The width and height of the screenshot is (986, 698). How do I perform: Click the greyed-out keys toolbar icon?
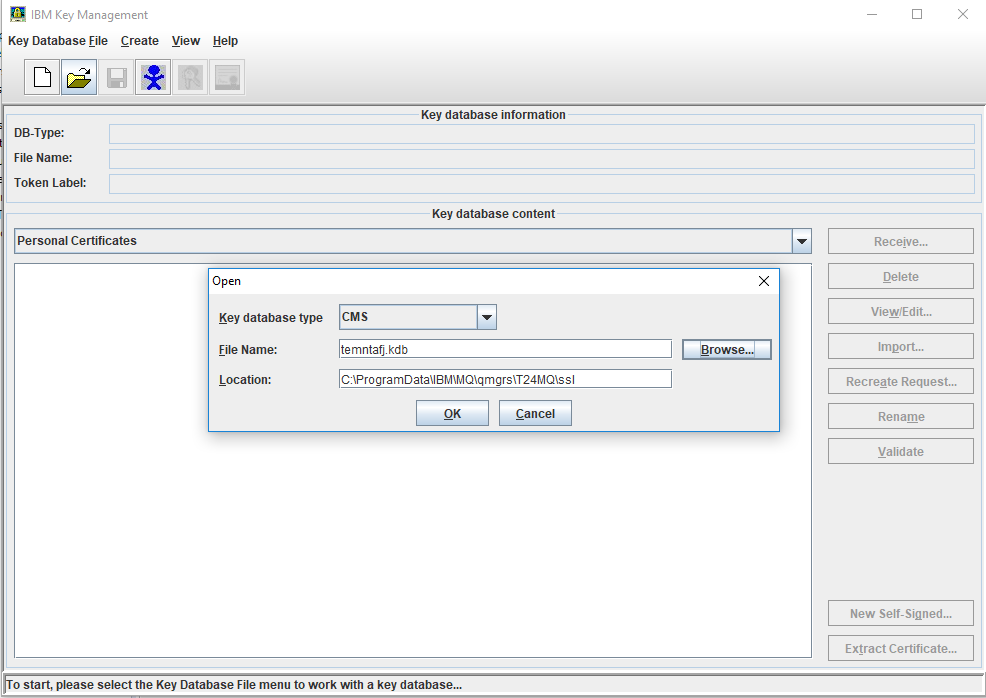click(x=190, y=78)
